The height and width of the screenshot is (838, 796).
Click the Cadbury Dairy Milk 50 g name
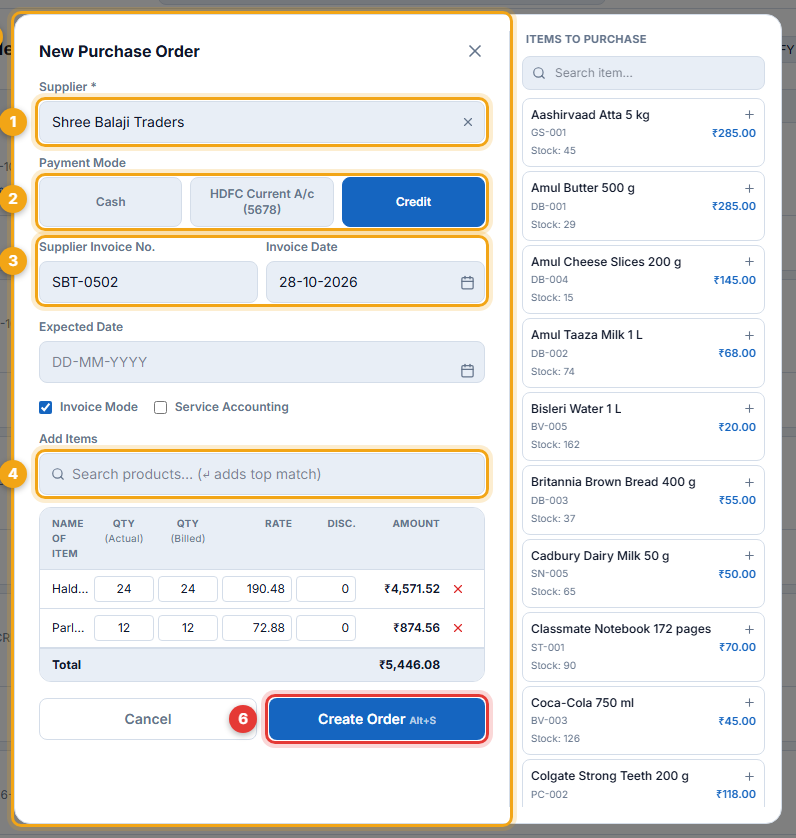(x=600, y=556)
